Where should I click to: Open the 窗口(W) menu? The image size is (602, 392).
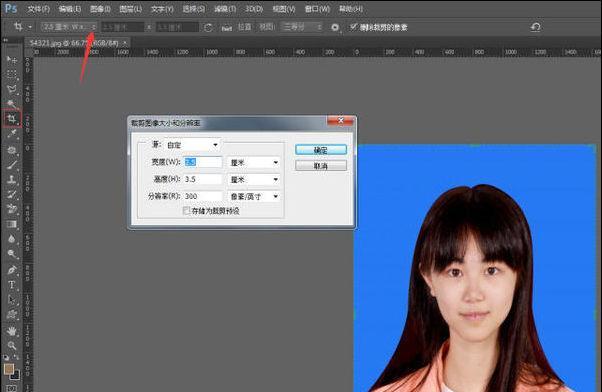point(317,9)
